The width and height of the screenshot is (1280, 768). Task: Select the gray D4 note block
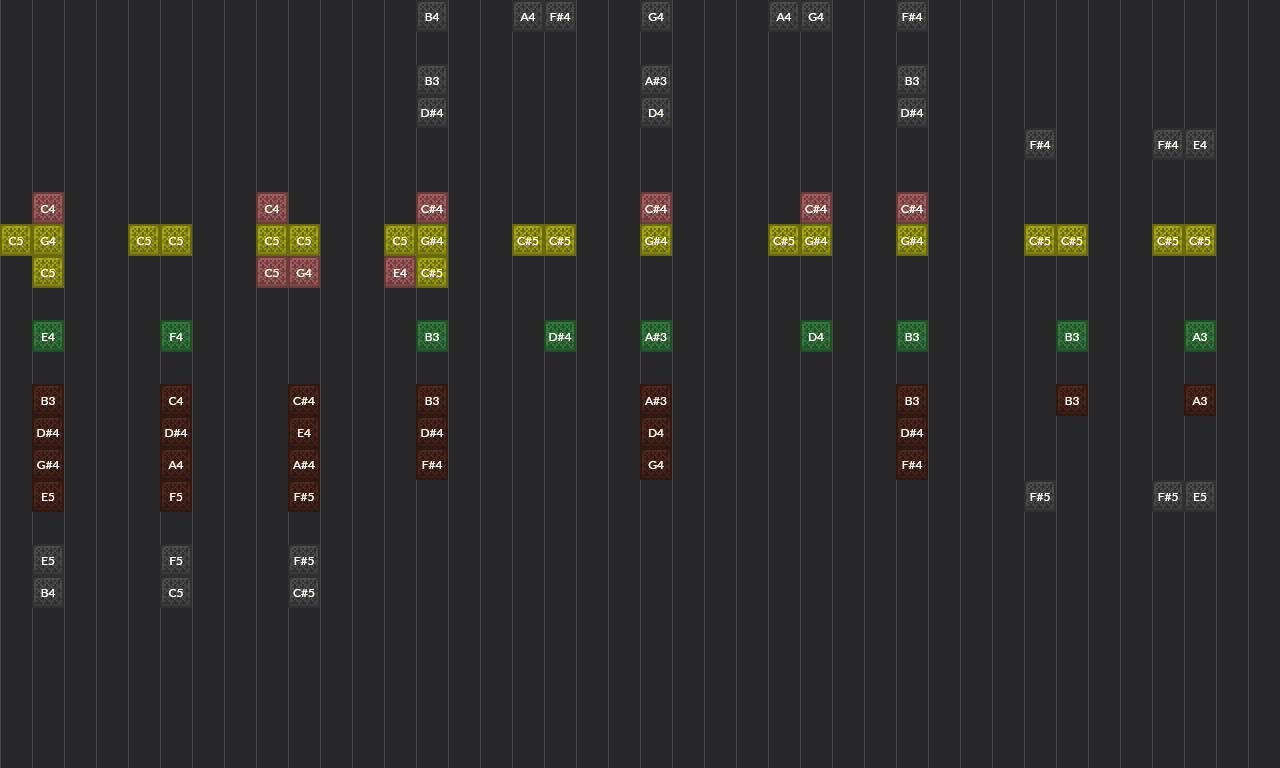pos(656,113)
